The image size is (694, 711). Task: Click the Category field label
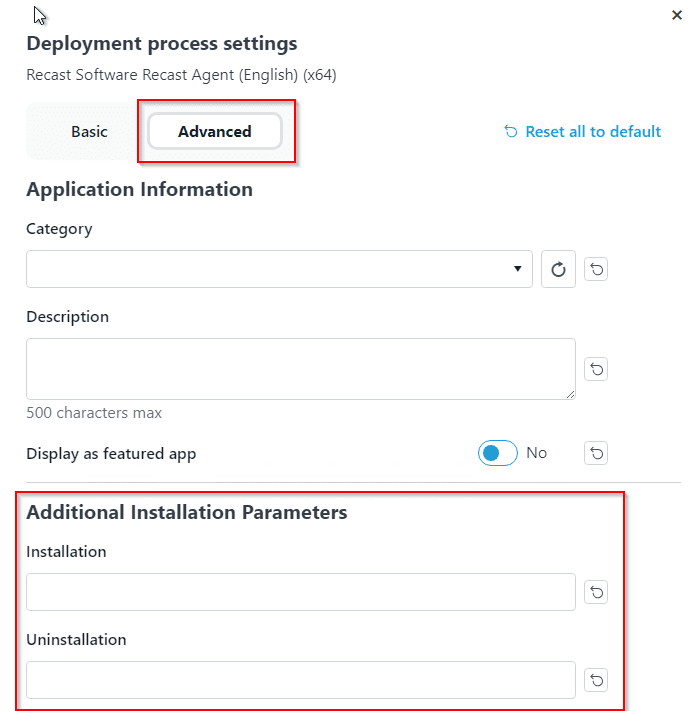pos(59,229)
